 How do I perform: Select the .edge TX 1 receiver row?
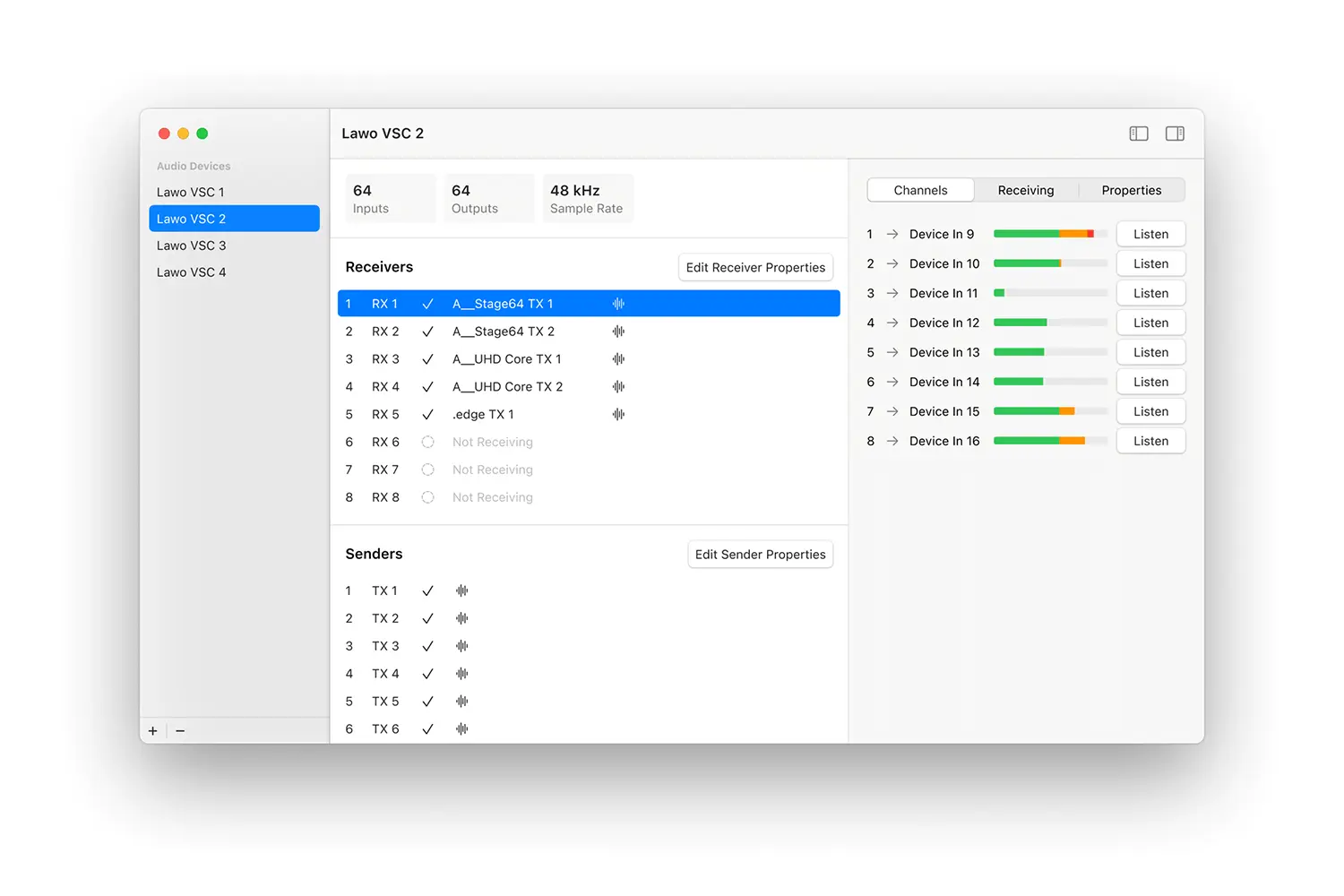pyautogui.click(x=589, y=415)
